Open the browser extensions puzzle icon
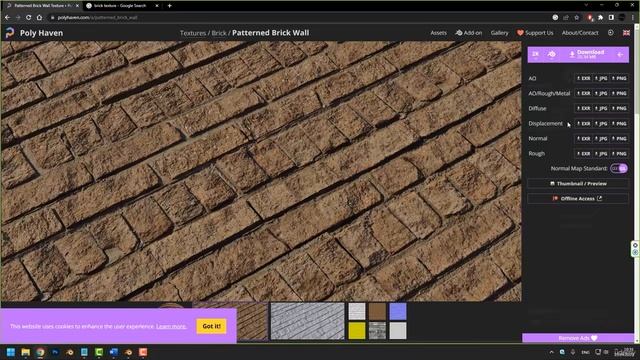Image resolution: width=640 pixels, height=360 pixels. [x=600, y=18]
